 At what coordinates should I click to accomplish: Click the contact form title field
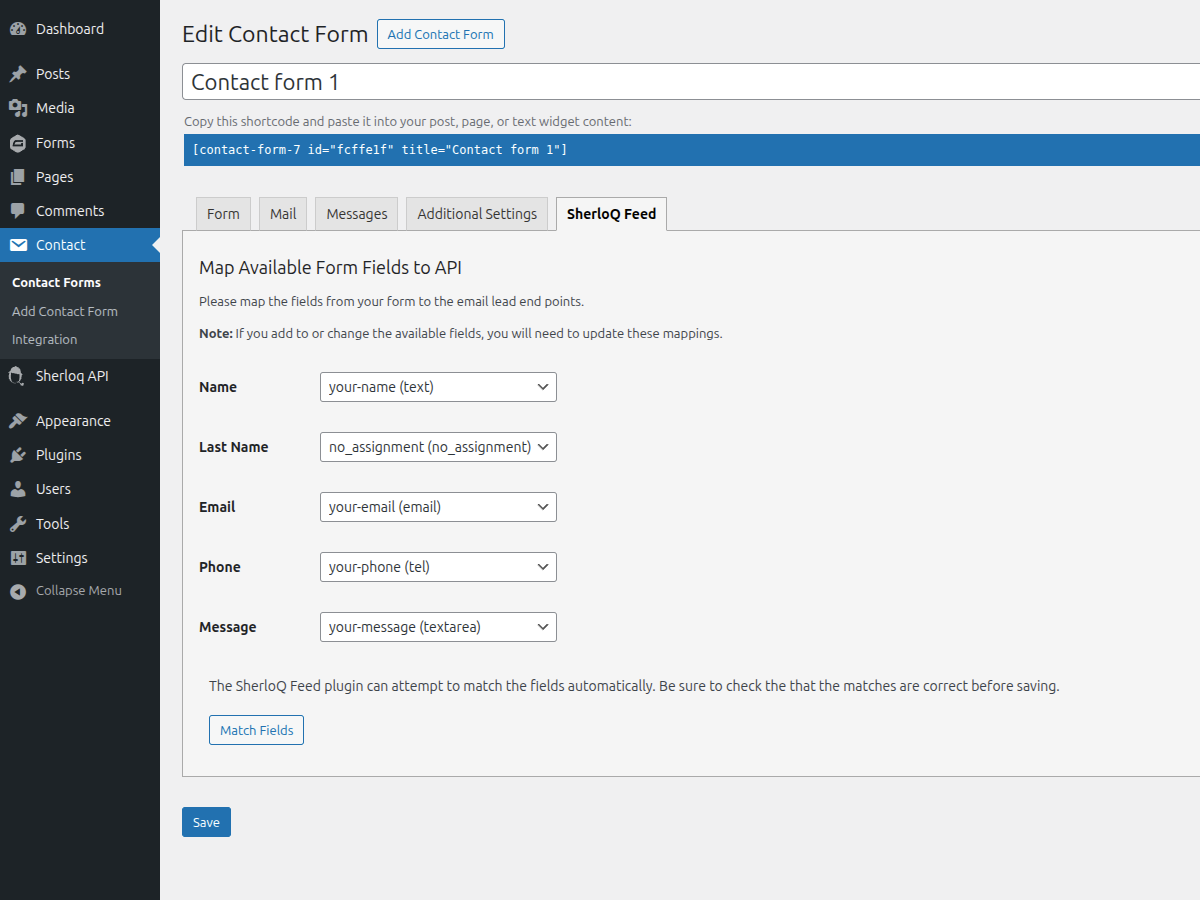(690, 82)
